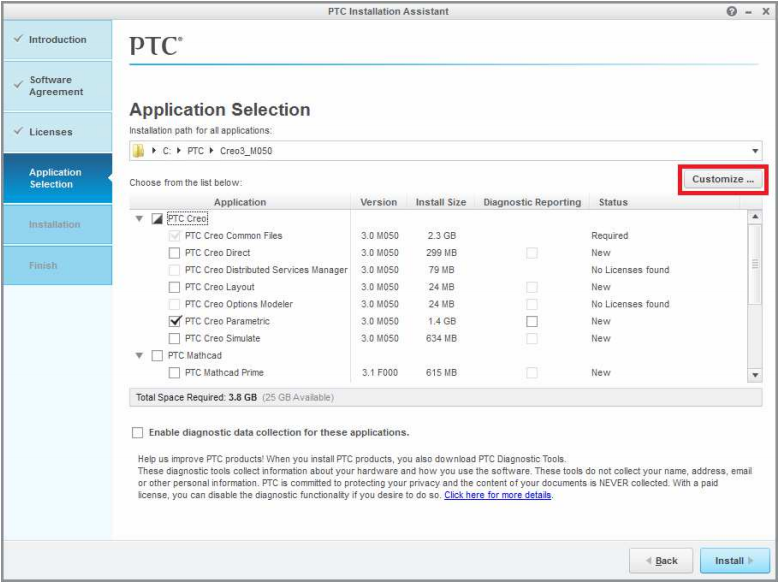Screen dimensions: 780x584
Task: Select the PTC Mathcad tree label
Action: (x=195, y=355)
